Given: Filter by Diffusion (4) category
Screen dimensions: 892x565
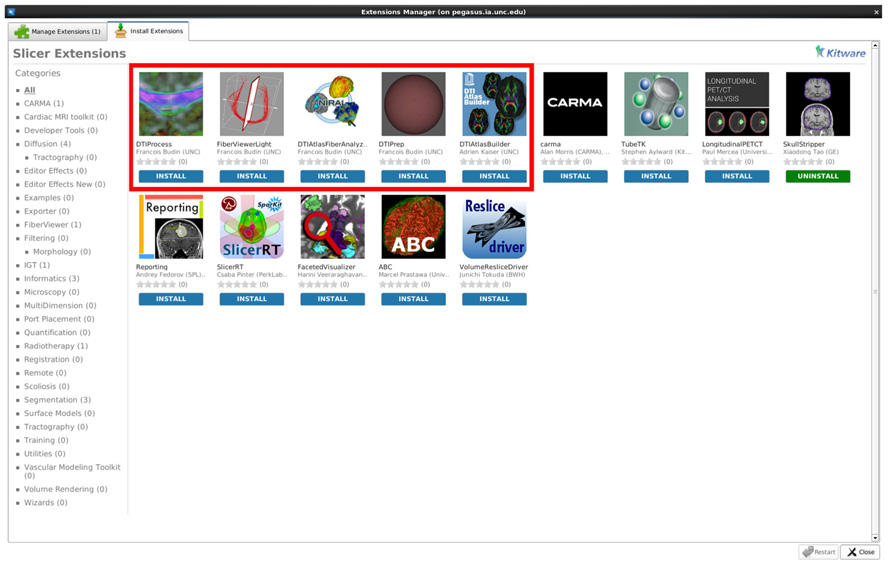Looking at the screenshot, I should (x=47, y=143).
